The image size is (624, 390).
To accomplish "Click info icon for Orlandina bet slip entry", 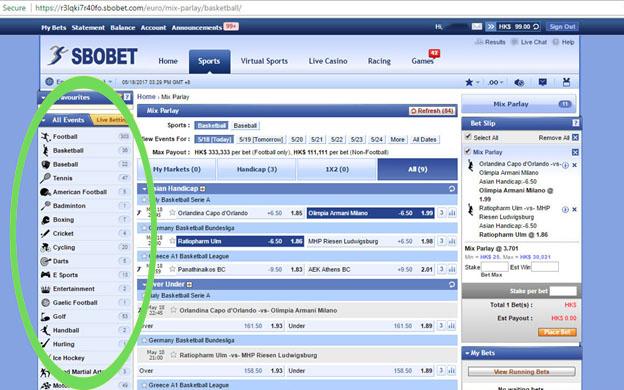I will coord(565,166).
